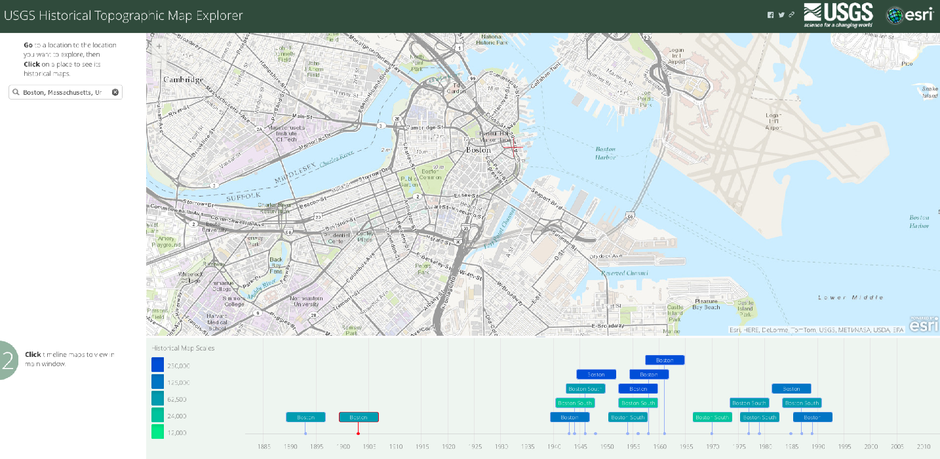Zoom in the map with plus

tap(159, 46)
